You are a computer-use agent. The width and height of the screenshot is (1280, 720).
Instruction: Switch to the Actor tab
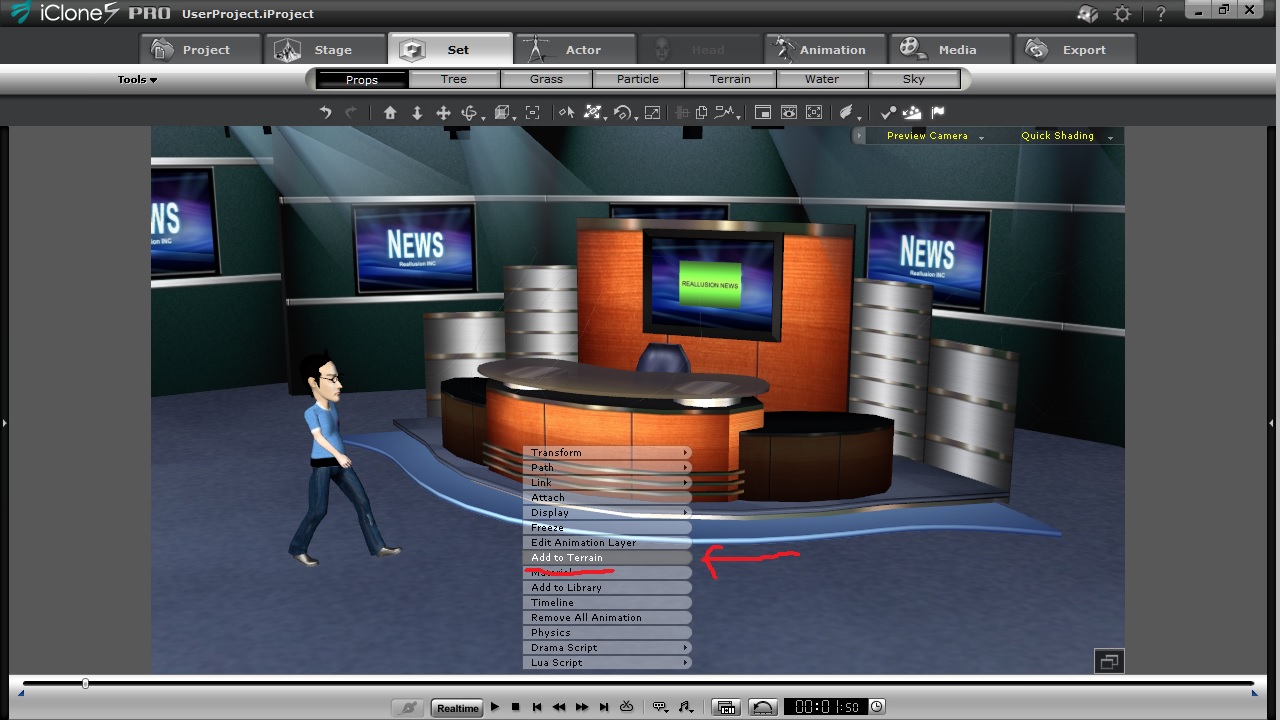click(575, 49)
